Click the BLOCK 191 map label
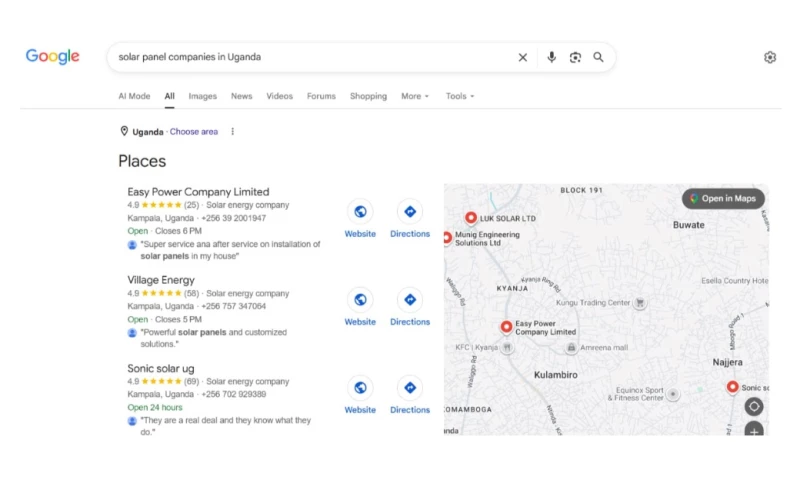Image resolution: width=800 pixels, height=480 pixels. (x=581, y=190)
